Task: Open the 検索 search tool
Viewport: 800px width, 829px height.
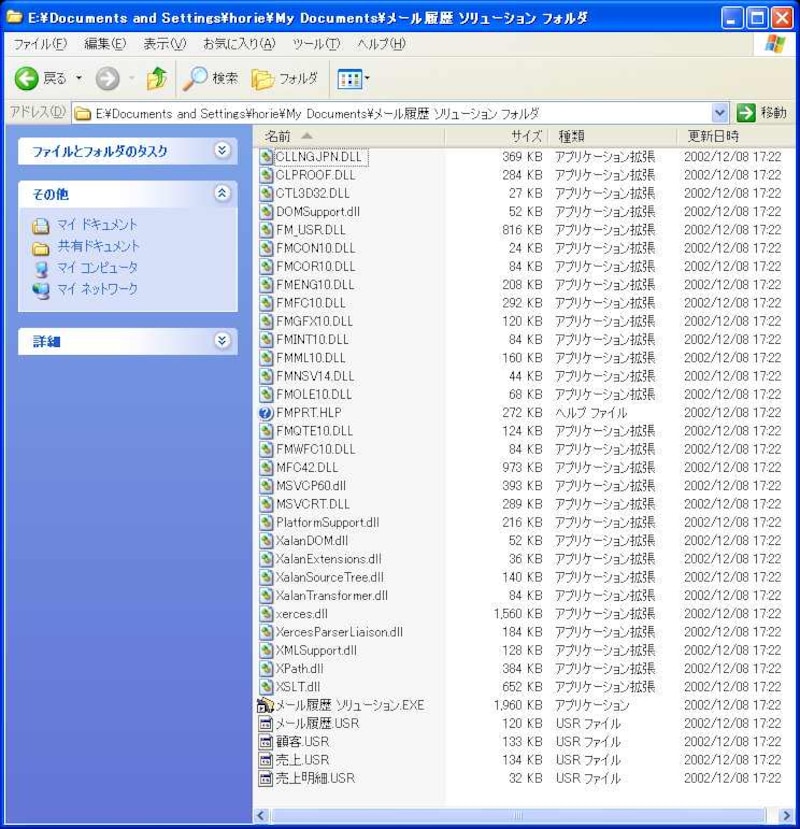Action: coord(210,79)
